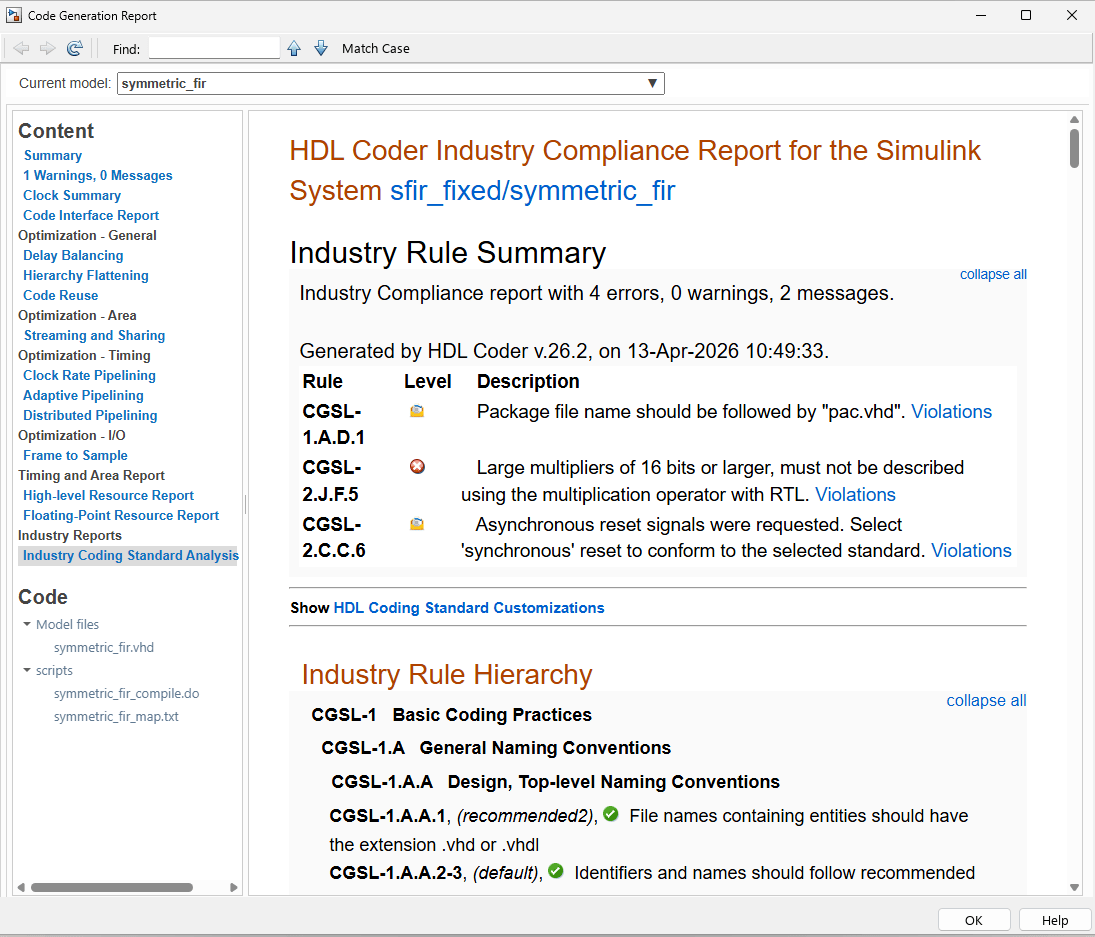Find previous match with up arrow
Viewport: 1095px width, 937px height.
pyautogui.click(x=294, y=48)
